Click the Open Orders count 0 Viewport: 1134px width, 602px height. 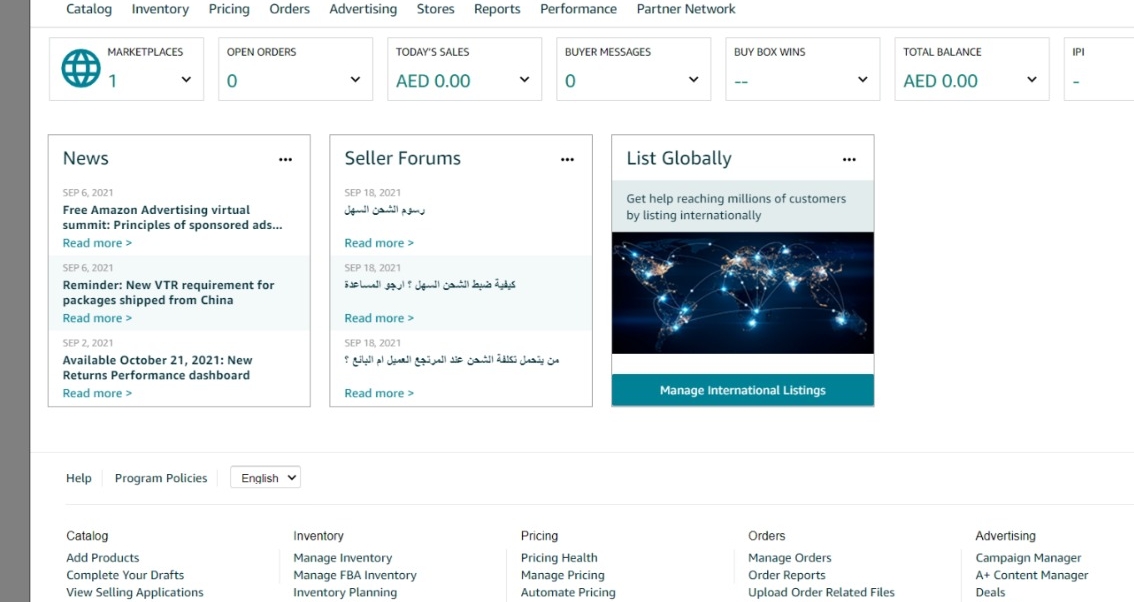point(232,81)
